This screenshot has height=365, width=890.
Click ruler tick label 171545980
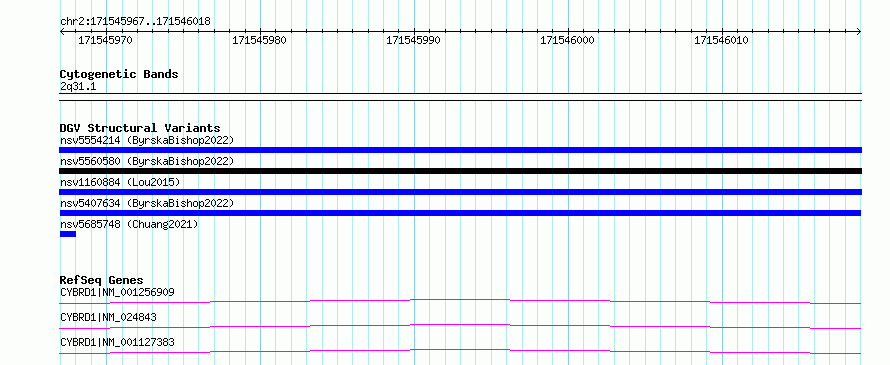click(259, 40)
